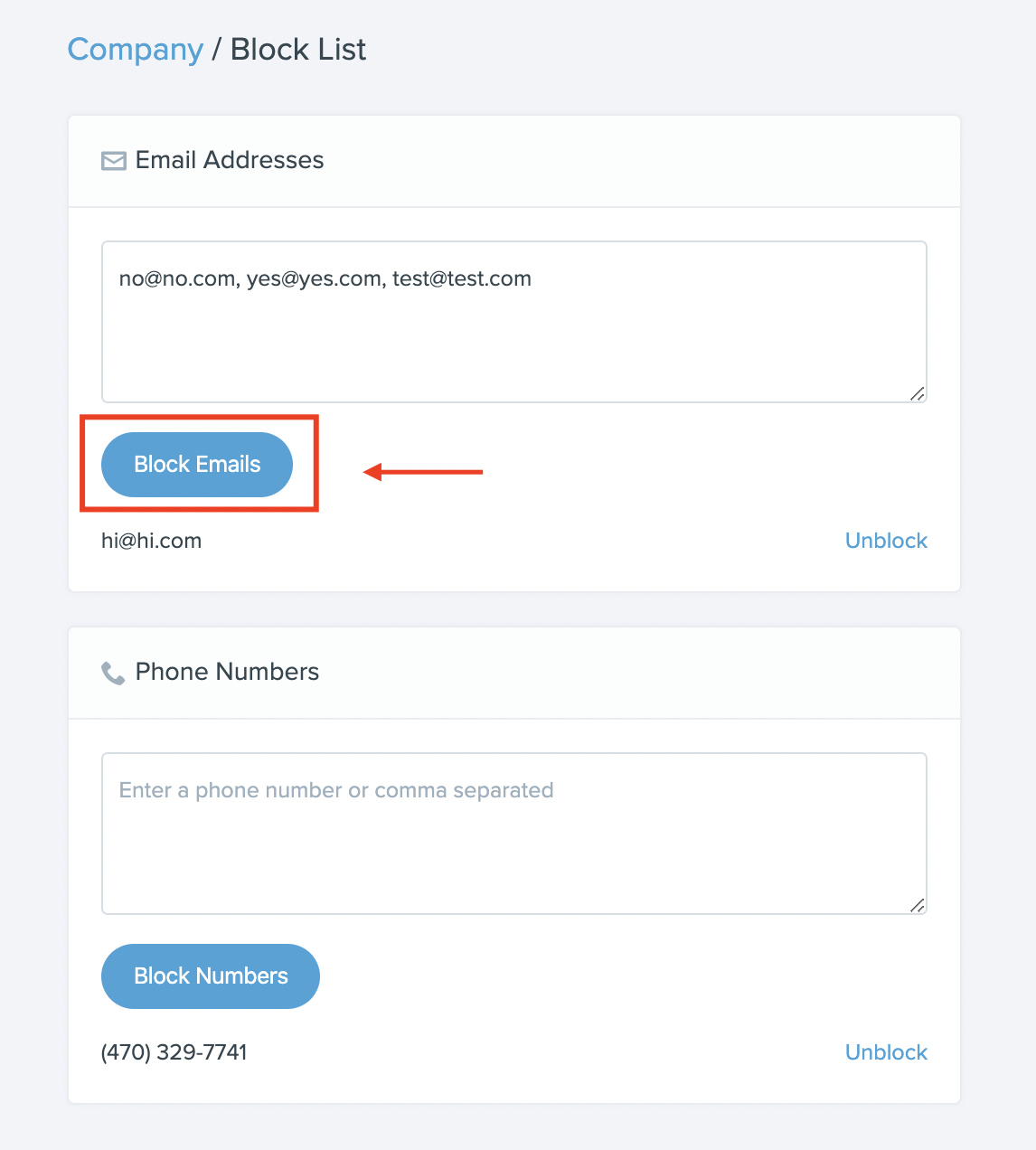Select the Email Addresses section heading
Viewport: 1036px width, 1150px height.
[x=230, y=160]
